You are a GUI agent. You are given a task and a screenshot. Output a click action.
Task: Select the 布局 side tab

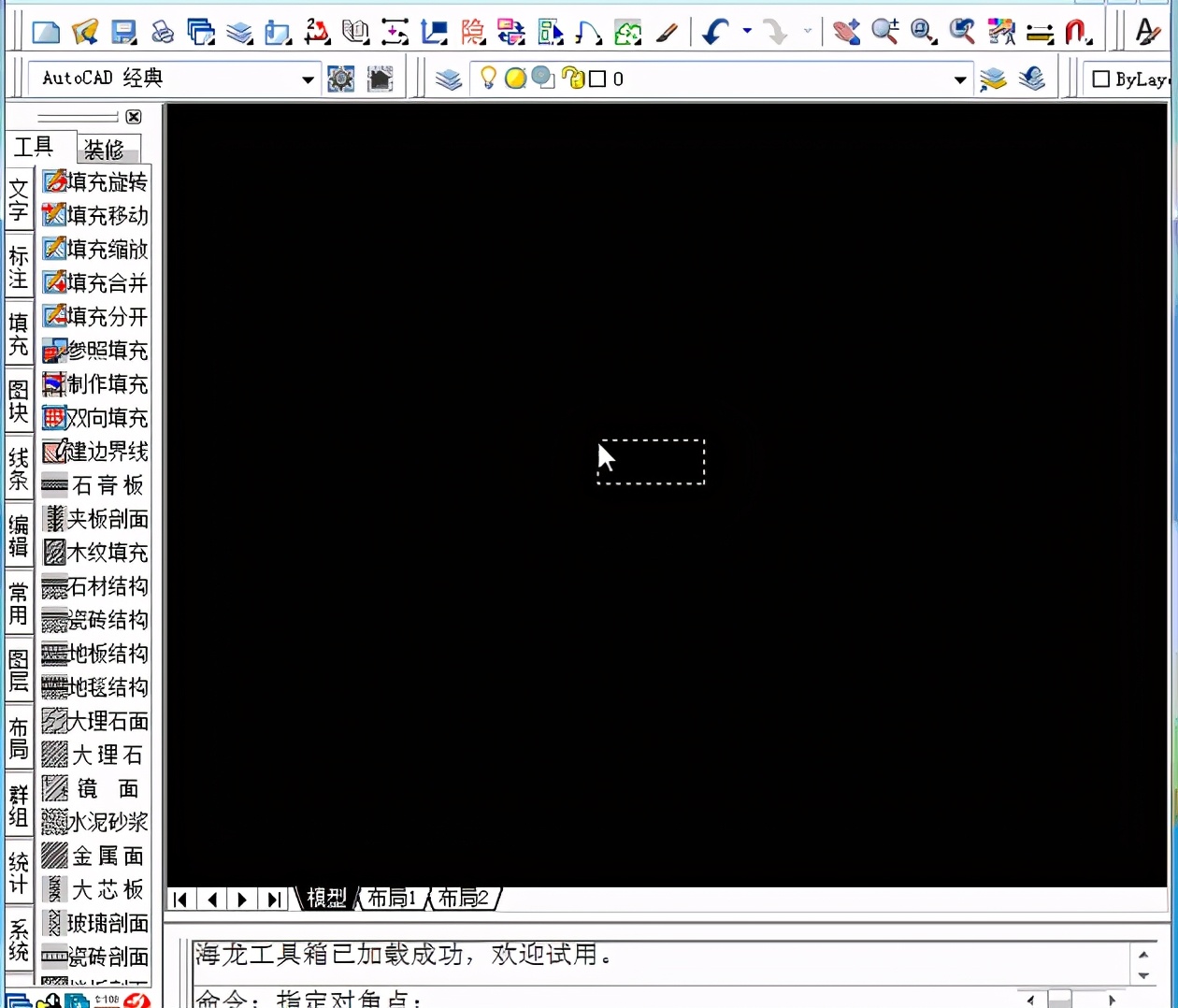(19, 738)
